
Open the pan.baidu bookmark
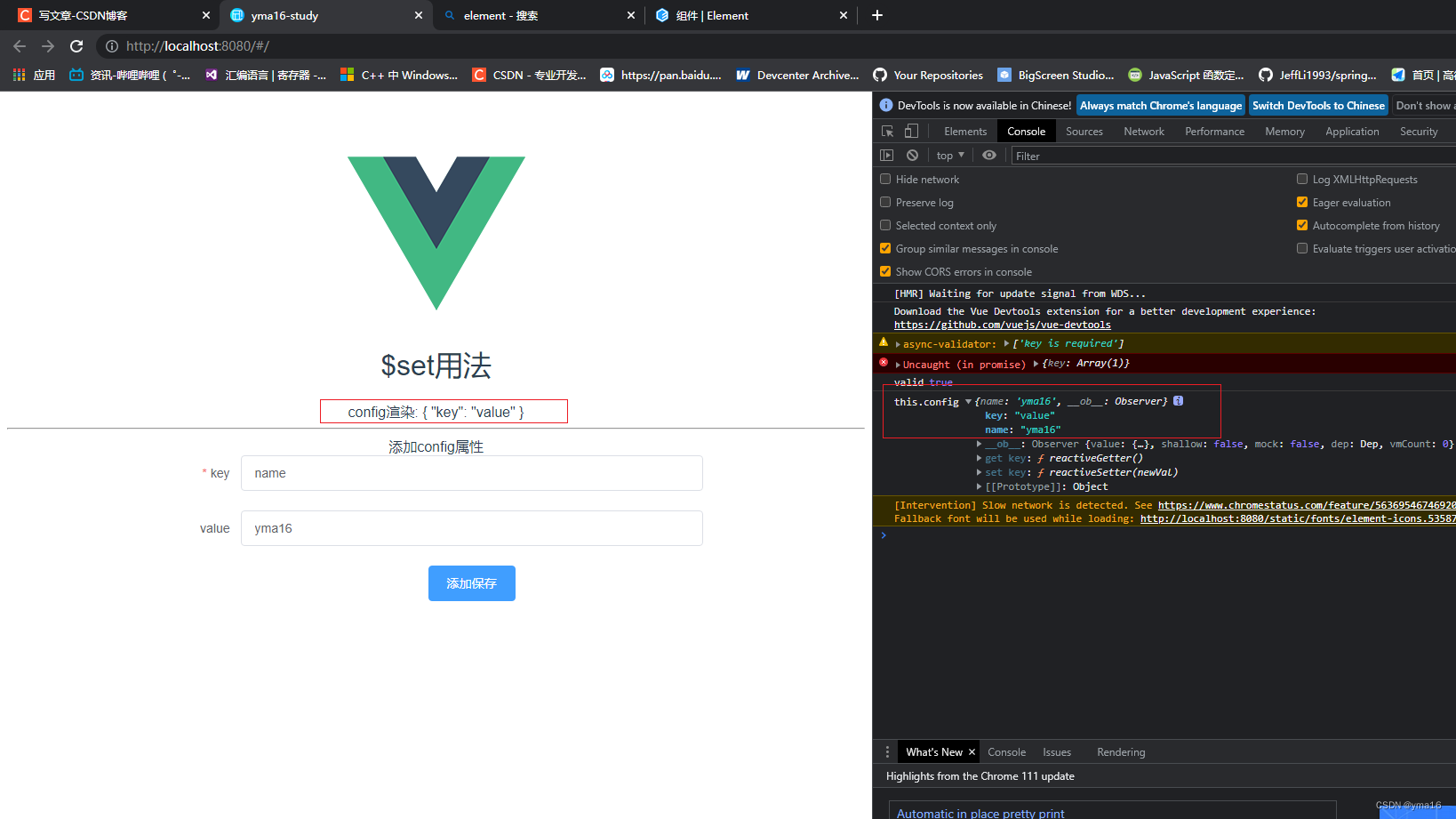click(x=660, y=76)
